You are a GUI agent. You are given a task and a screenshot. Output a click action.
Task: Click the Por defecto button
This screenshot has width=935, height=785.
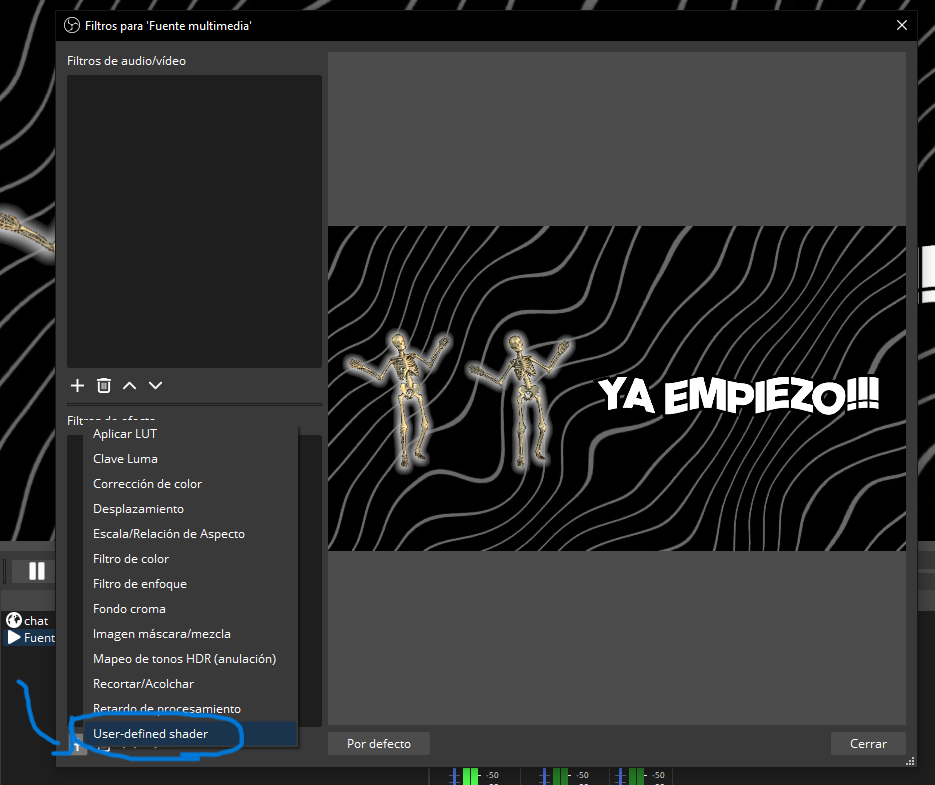click(x=379, y=744)
